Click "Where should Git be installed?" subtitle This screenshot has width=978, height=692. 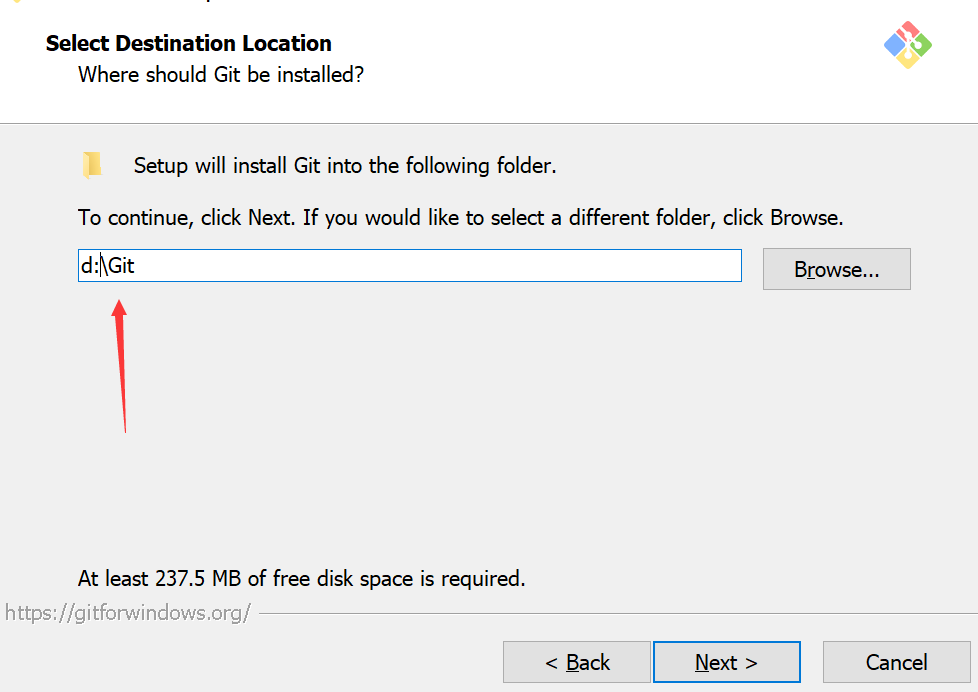click(x=221, y=74)
